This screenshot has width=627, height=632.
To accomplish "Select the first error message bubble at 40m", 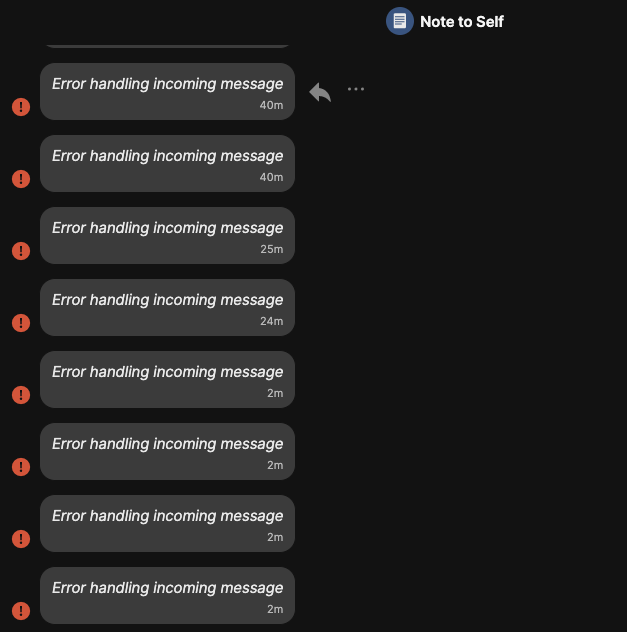I will 167,91.
